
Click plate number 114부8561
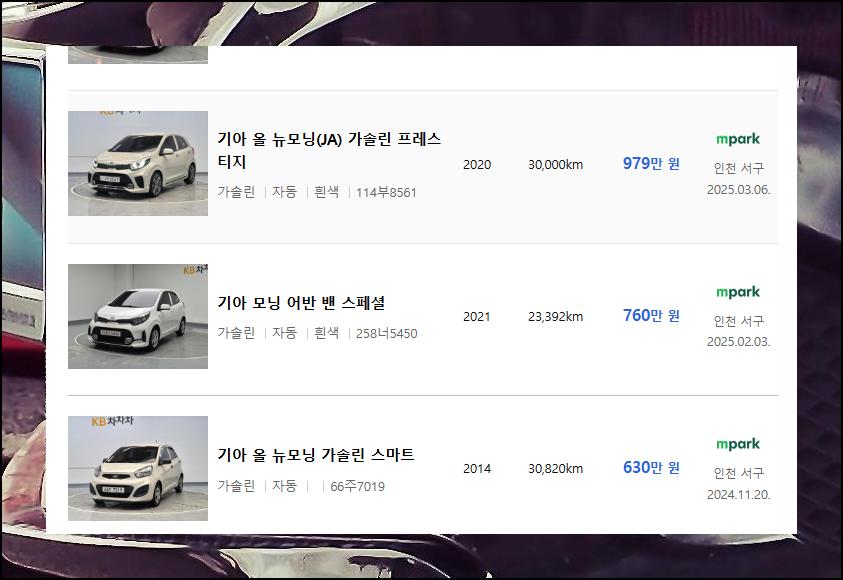click(386, 192)
